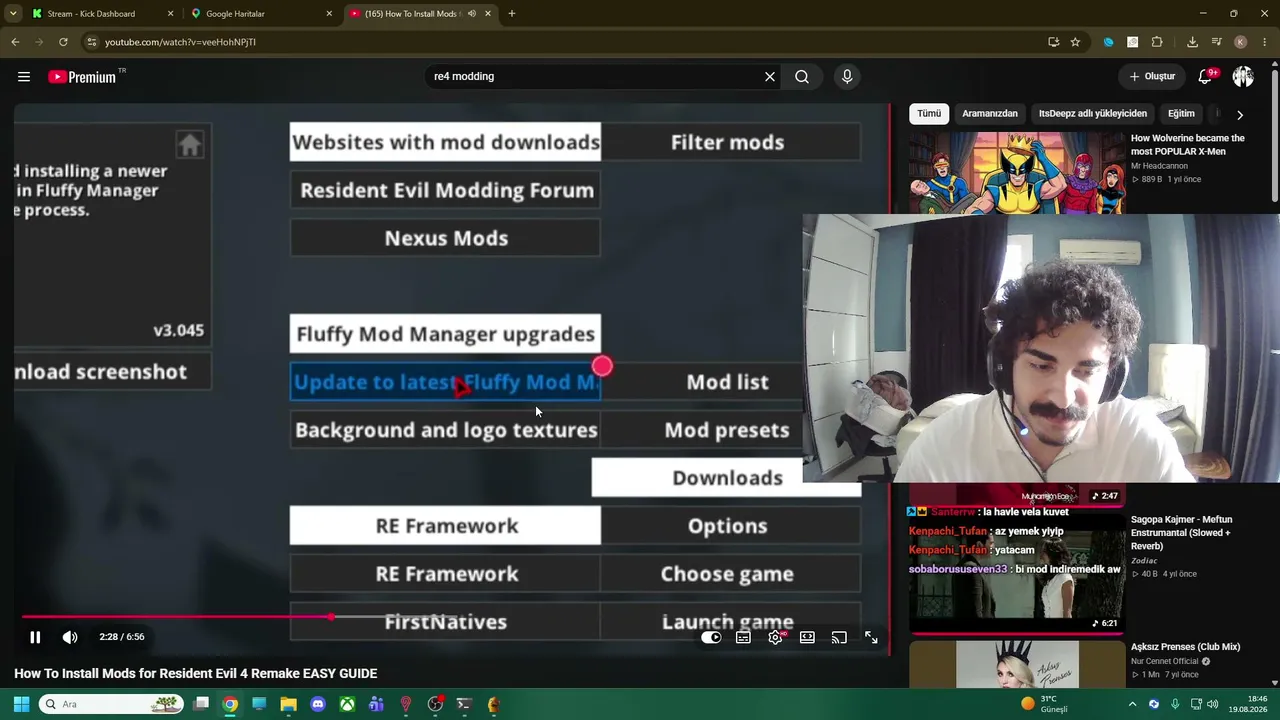This screenshot has width=1280, height=720.
Task: Seek using the red video progress bar
Action: click(x=450, y=617)
